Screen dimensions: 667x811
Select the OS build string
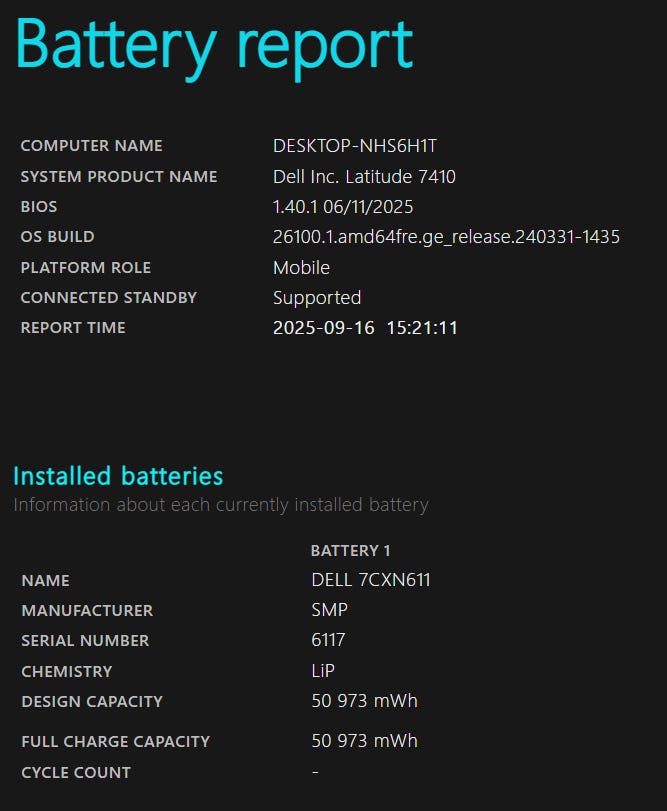446,237
